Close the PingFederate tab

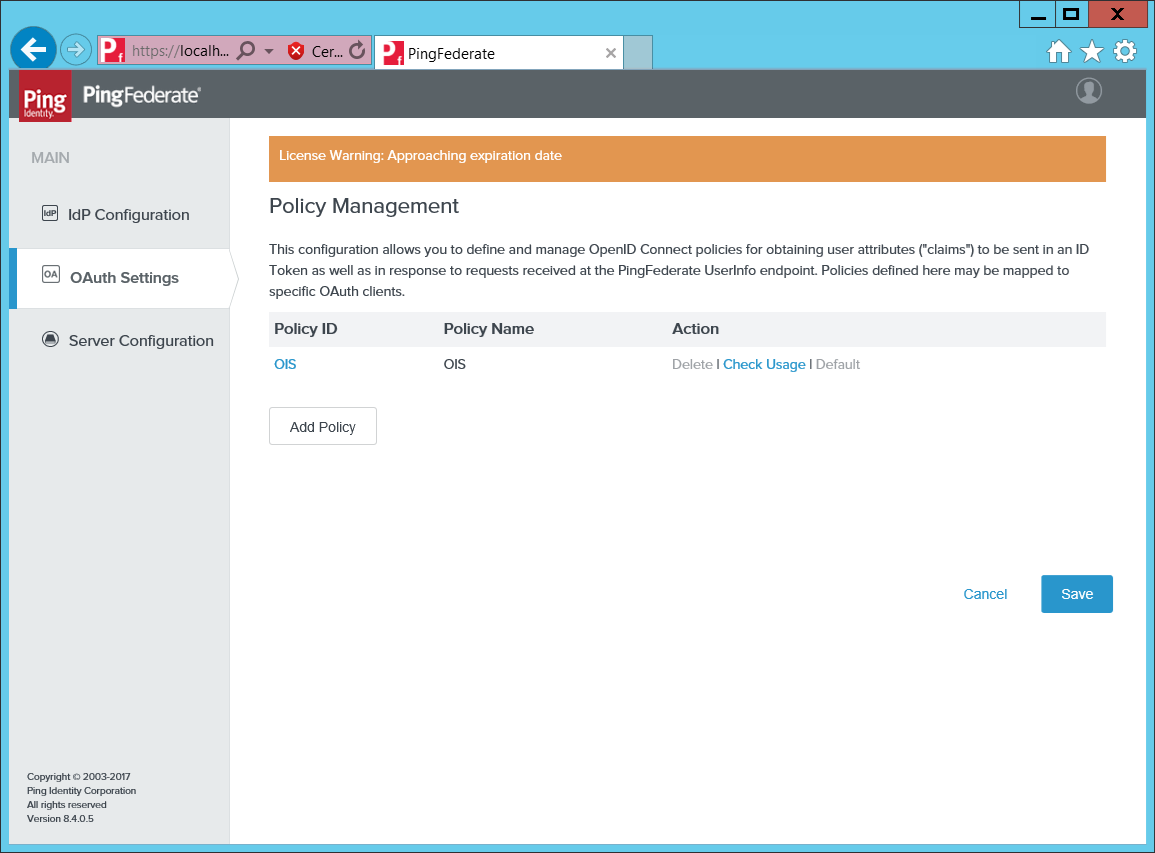click(611, 53)
